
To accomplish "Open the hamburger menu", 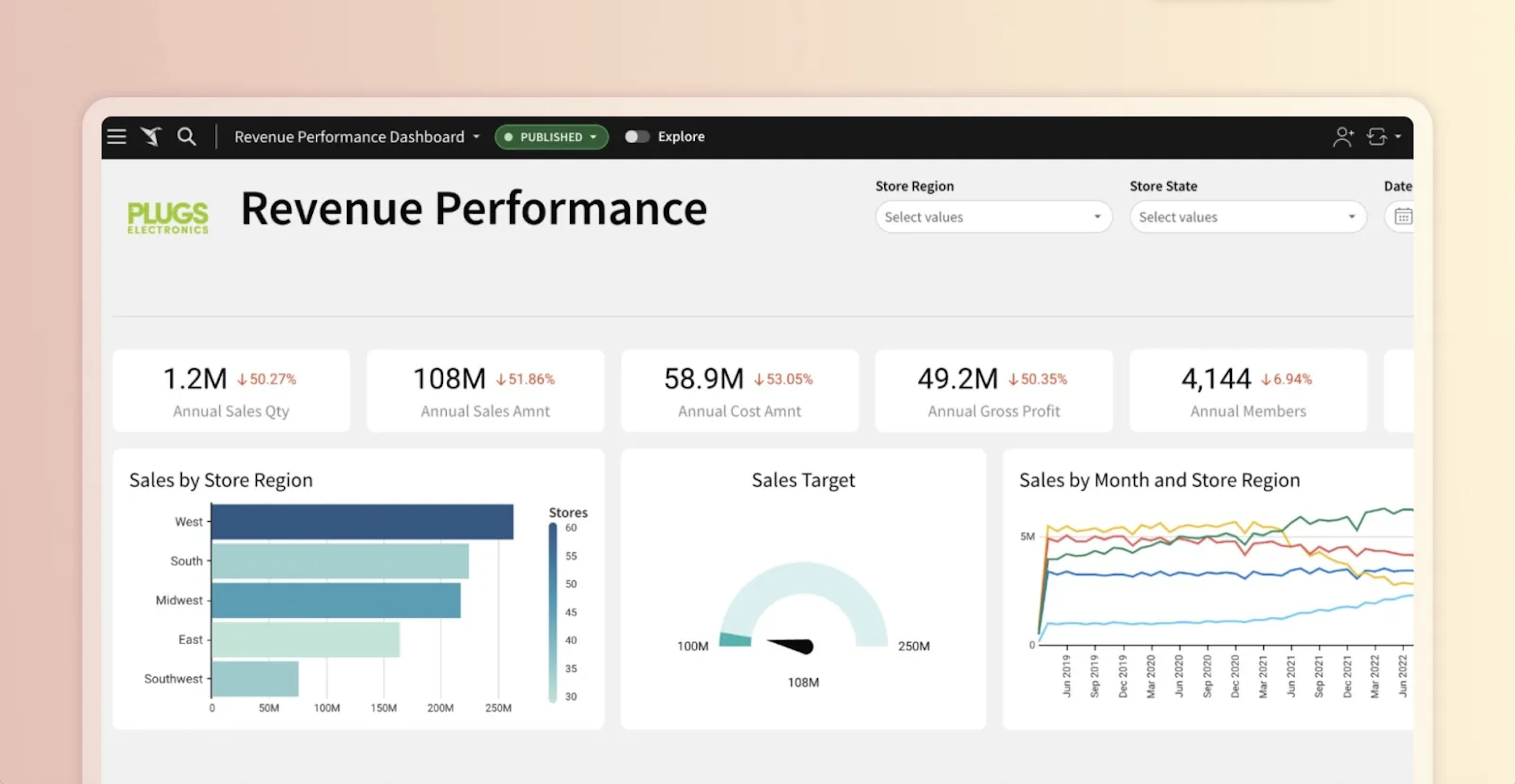I will pos(116,137).
